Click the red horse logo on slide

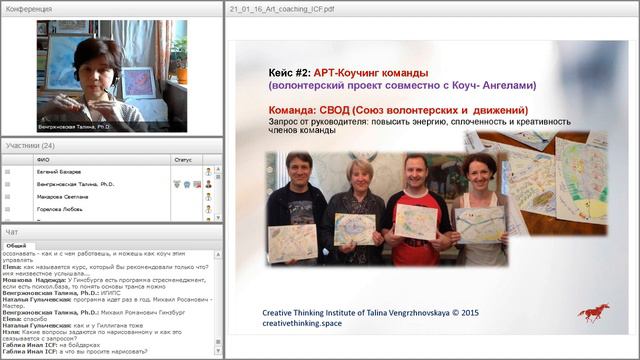[593, 313]
